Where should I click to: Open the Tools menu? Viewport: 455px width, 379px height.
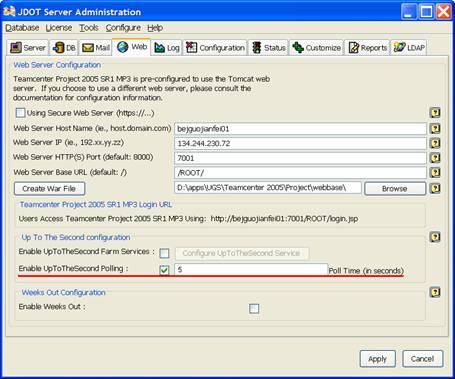click(x=89, y=28)
